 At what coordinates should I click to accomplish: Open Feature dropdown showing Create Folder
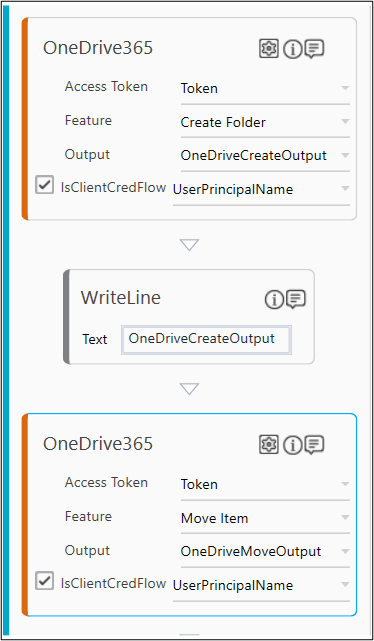pos(265,122)
